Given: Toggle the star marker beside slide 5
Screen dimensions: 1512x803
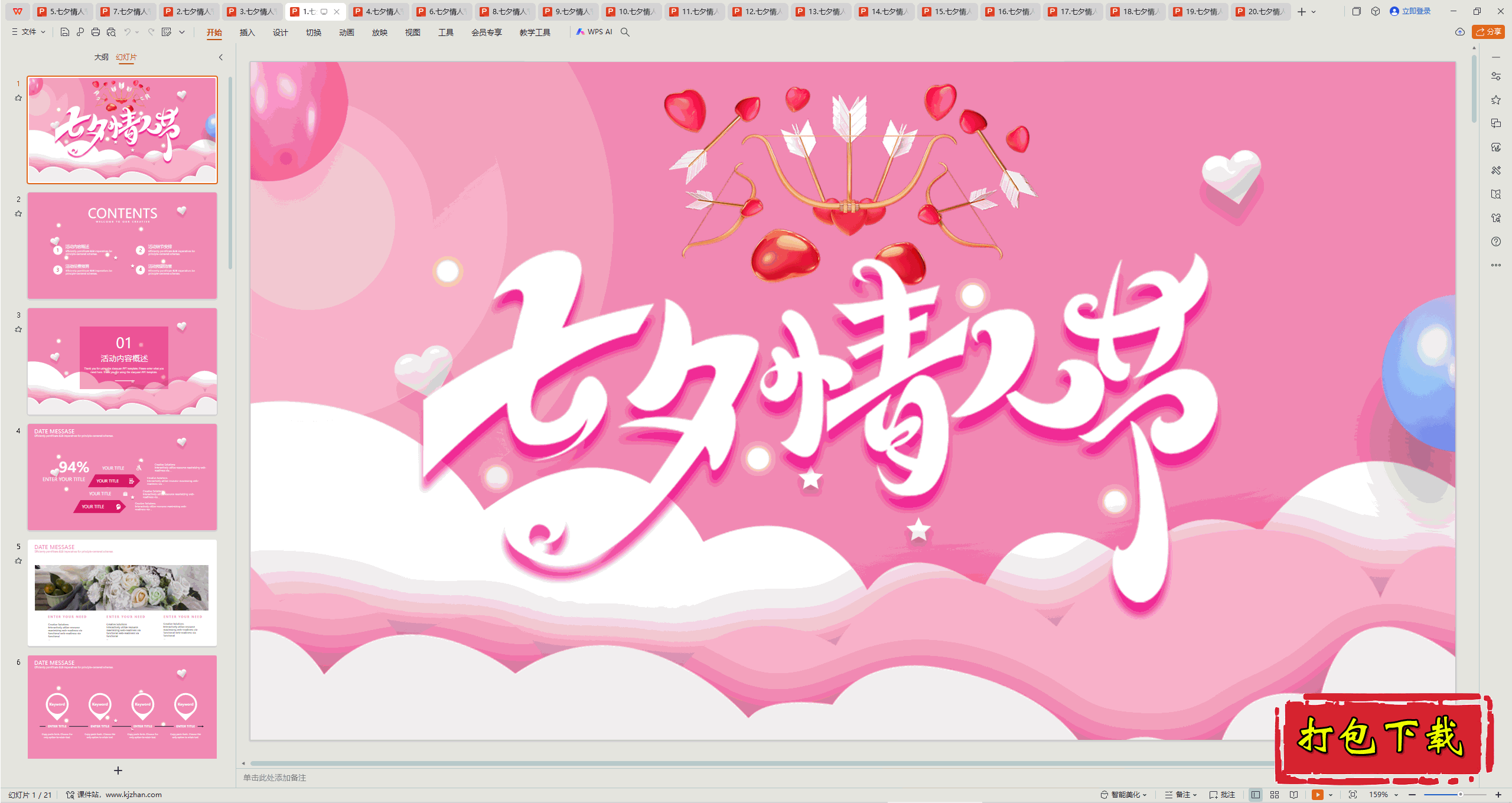Looking at the screenshot, I should tap(18, 561).
